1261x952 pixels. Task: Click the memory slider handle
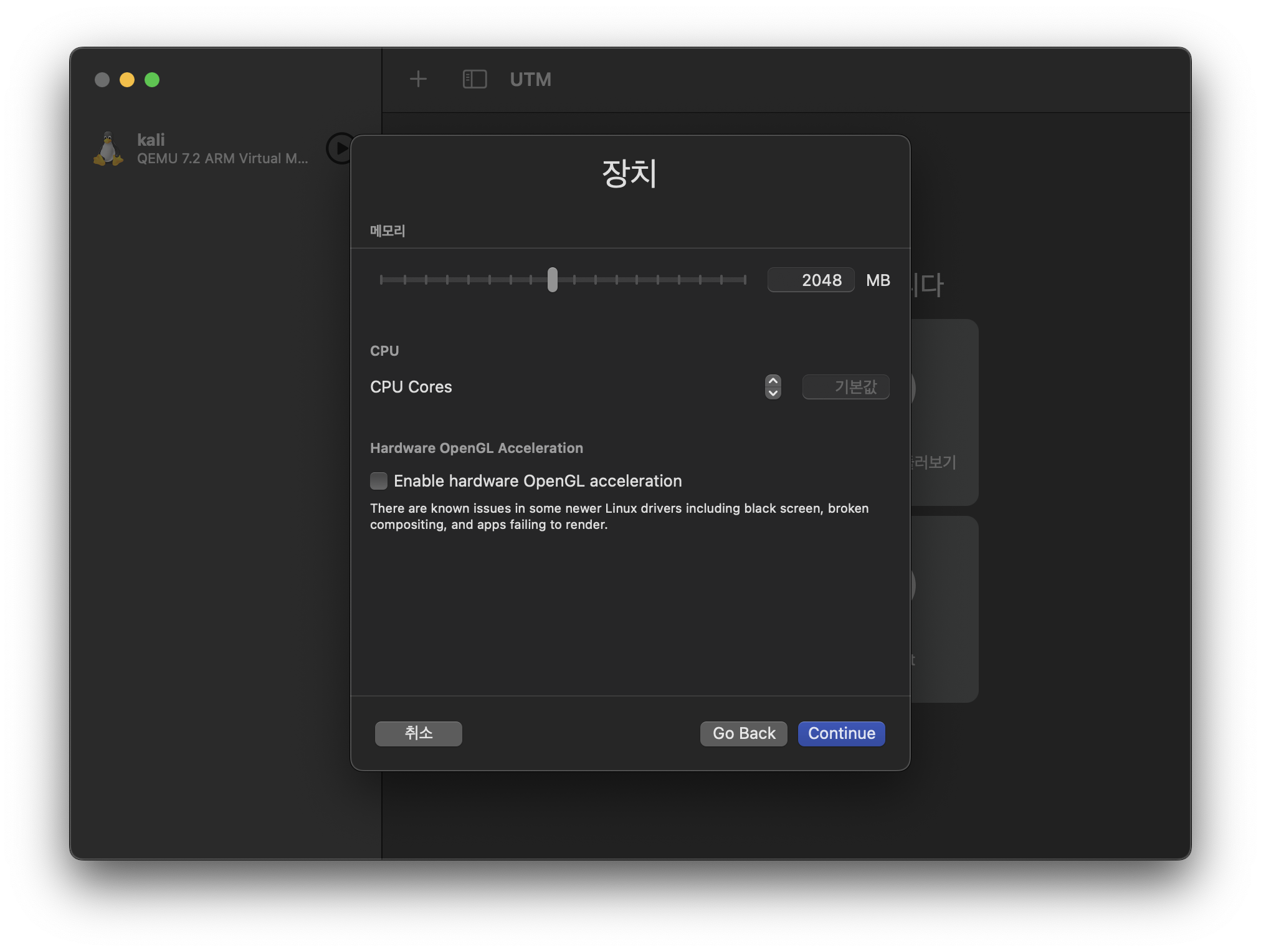(552, 280)
